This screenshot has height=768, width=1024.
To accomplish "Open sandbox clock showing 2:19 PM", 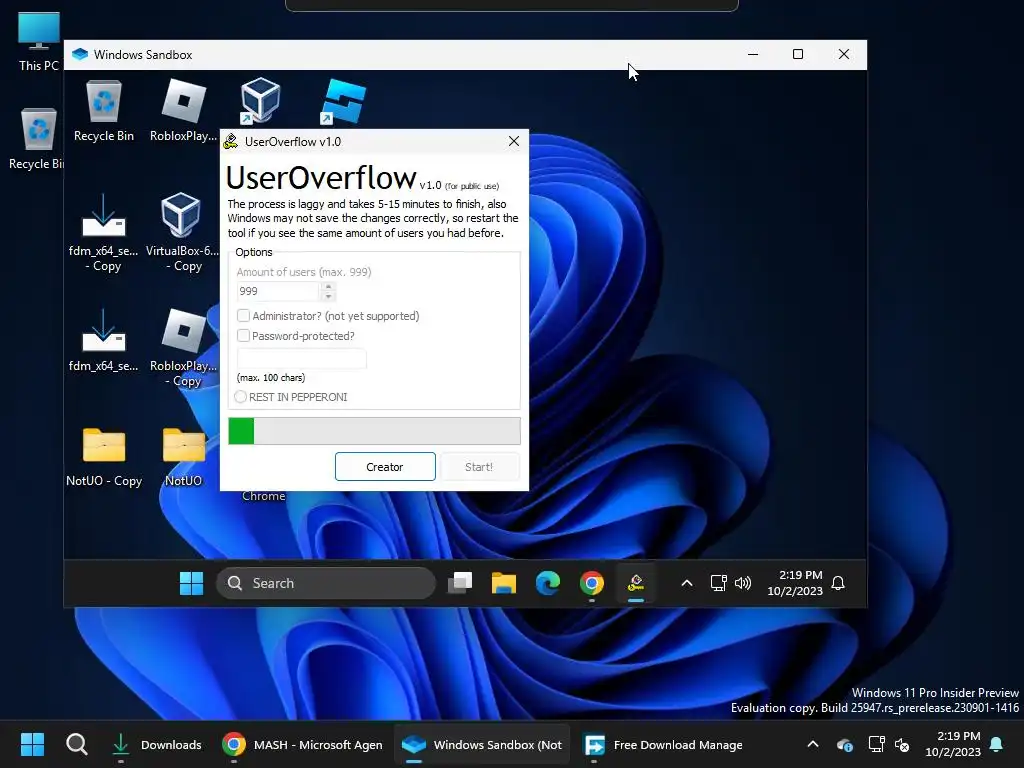I will coord(795,583).
